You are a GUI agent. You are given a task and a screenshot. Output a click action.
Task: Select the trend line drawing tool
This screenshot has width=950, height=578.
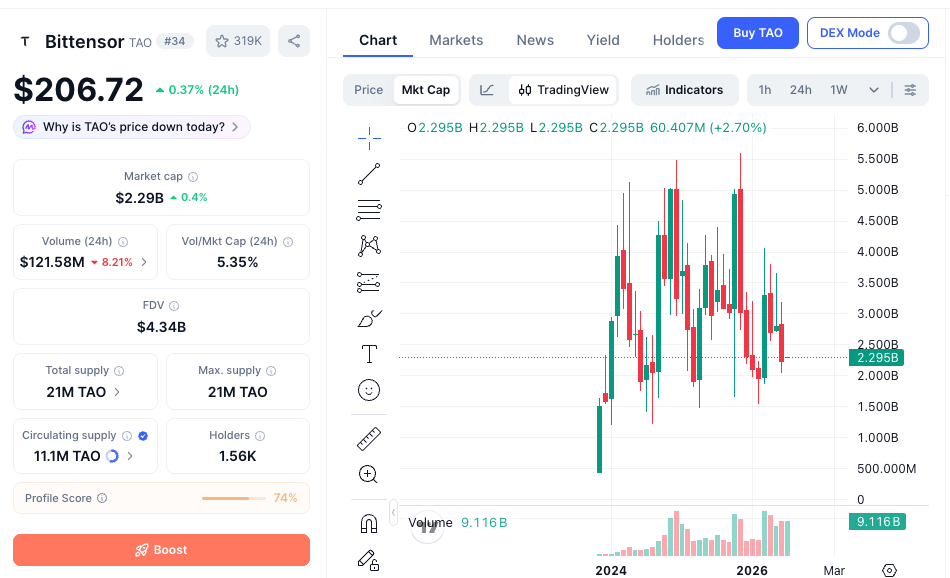pyautogui.click(x=369, y=174)
